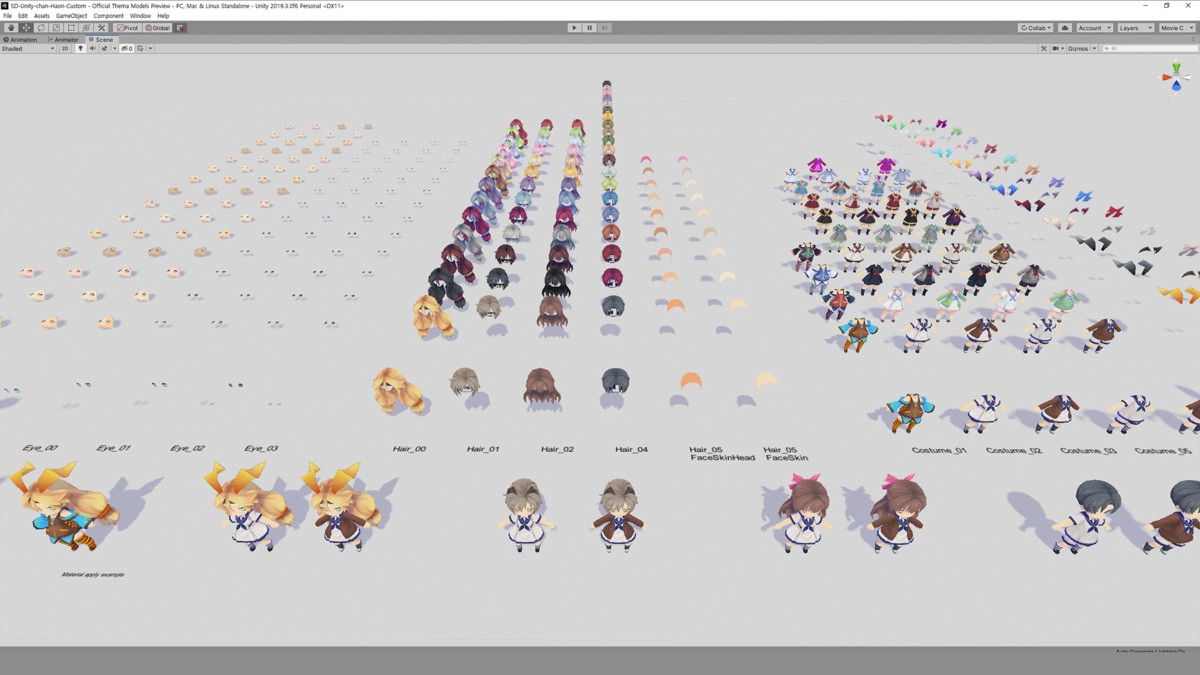Screen dimensions: 1200x675
Task: Toggle scene effects rendering
Action: [104, 48]
